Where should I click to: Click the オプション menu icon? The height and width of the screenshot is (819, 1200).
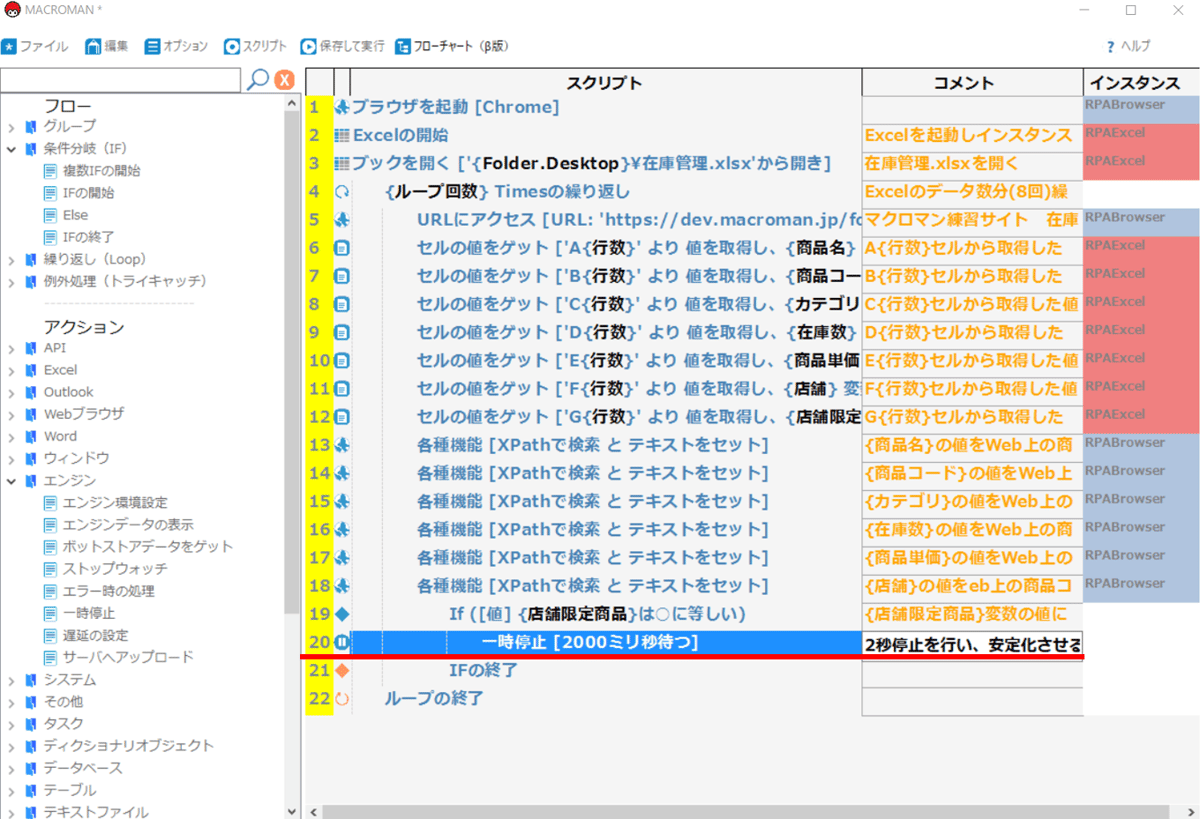pyautogui.click(x=152, y=46)
